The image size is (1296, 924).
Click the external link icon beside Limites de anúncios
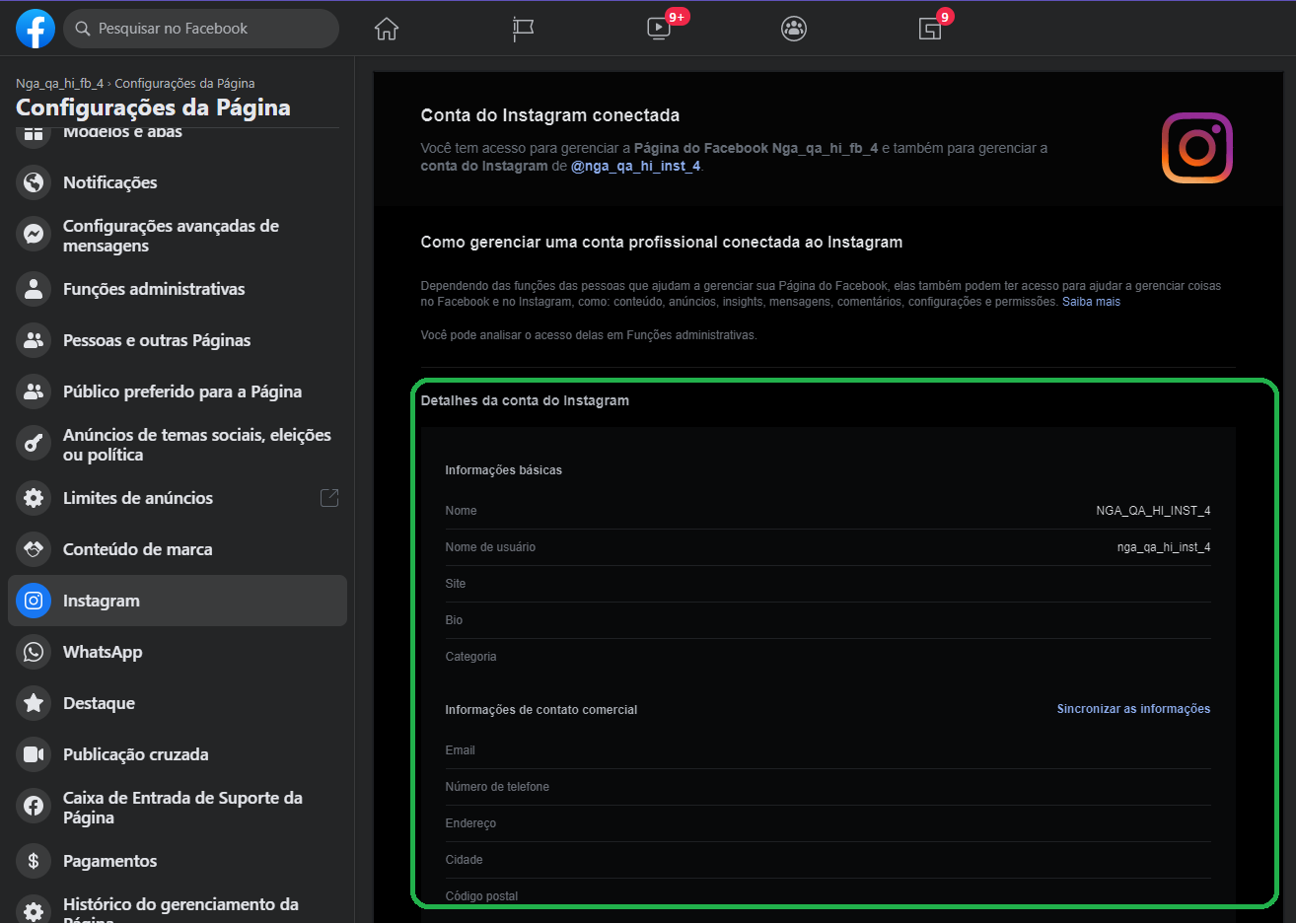(329, 498)
